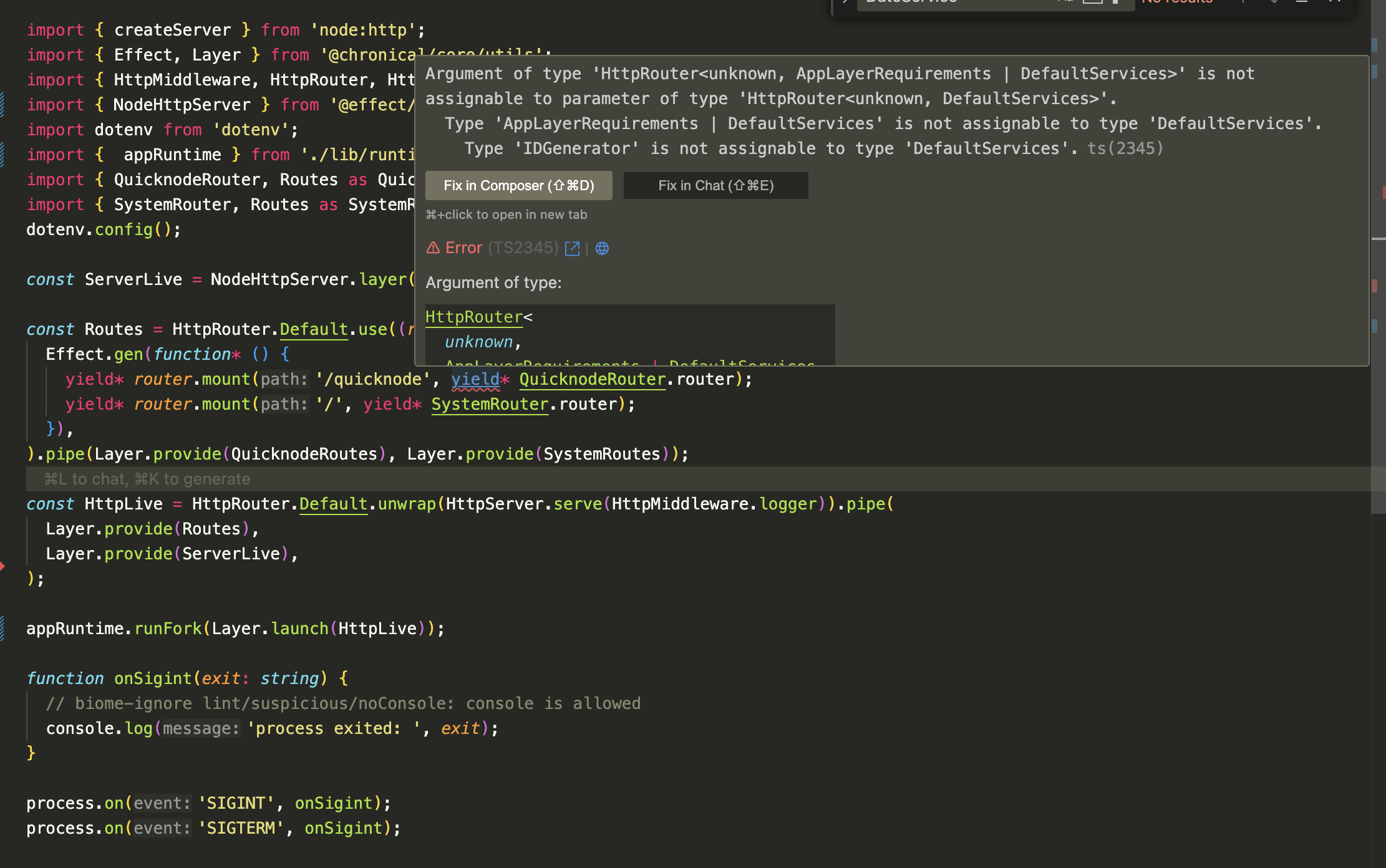This screenshot has height=868, width=1386.
Task: Click the Fix in Composer button
Action: [518, 186]
